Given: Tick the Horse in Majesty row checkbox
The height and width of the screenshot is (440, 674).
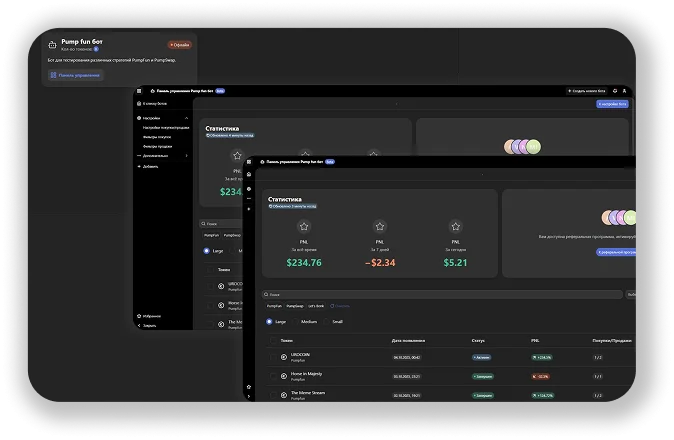Looking at the screenshot, I should coord(273,376).
